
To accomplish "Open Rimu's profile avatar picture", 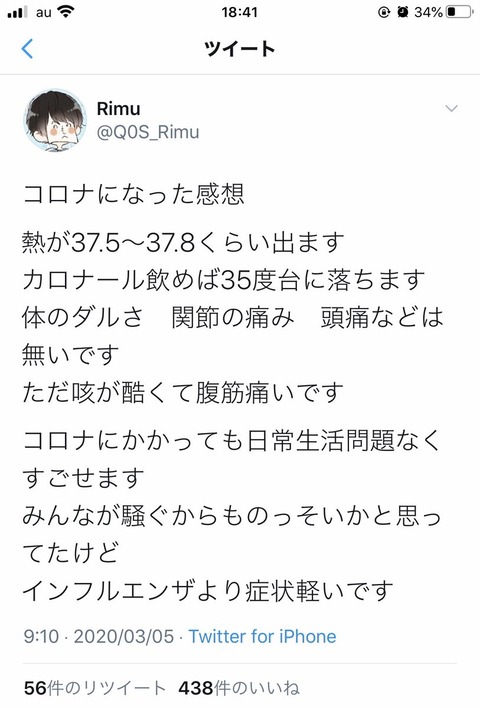I will pos(55,120).
